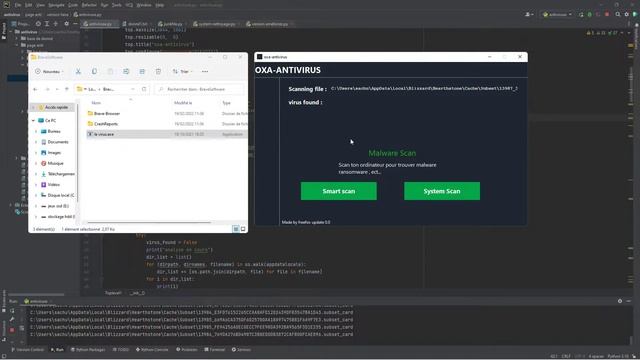Open PyCharm View menu
This screenshot has width=640, height=360.
pos(40,5)
